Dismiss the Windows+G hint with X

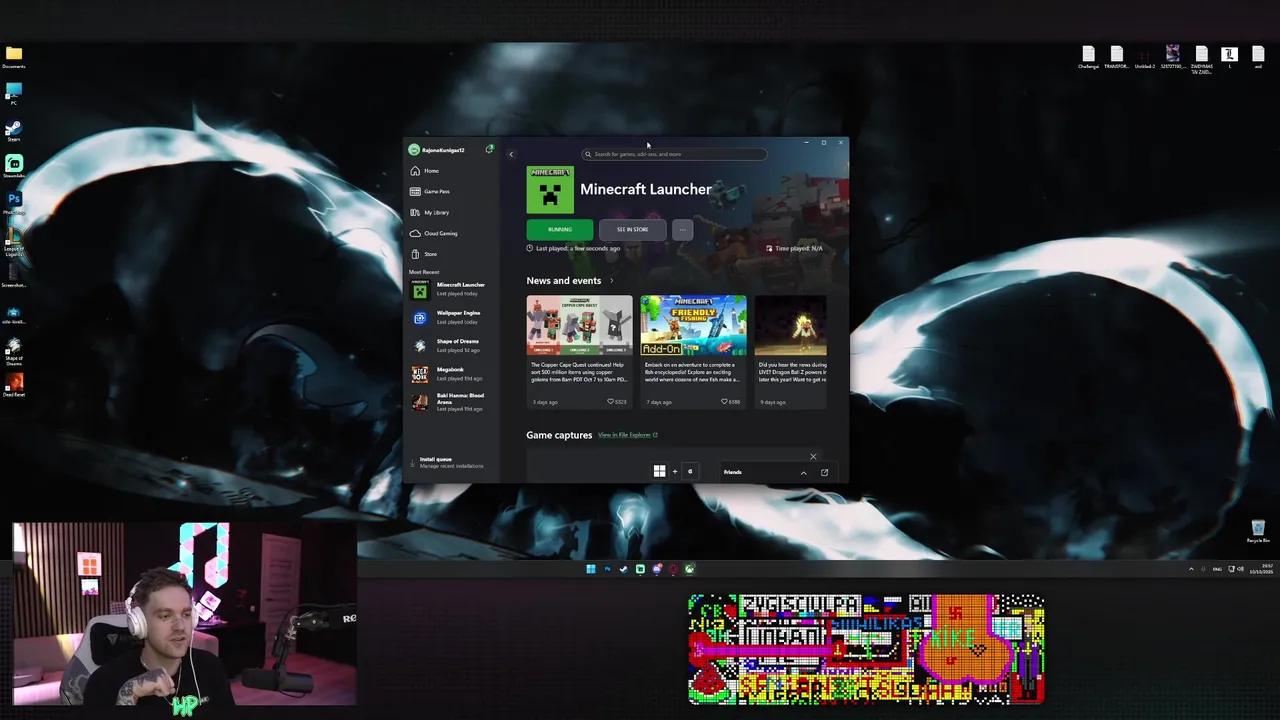813,457
